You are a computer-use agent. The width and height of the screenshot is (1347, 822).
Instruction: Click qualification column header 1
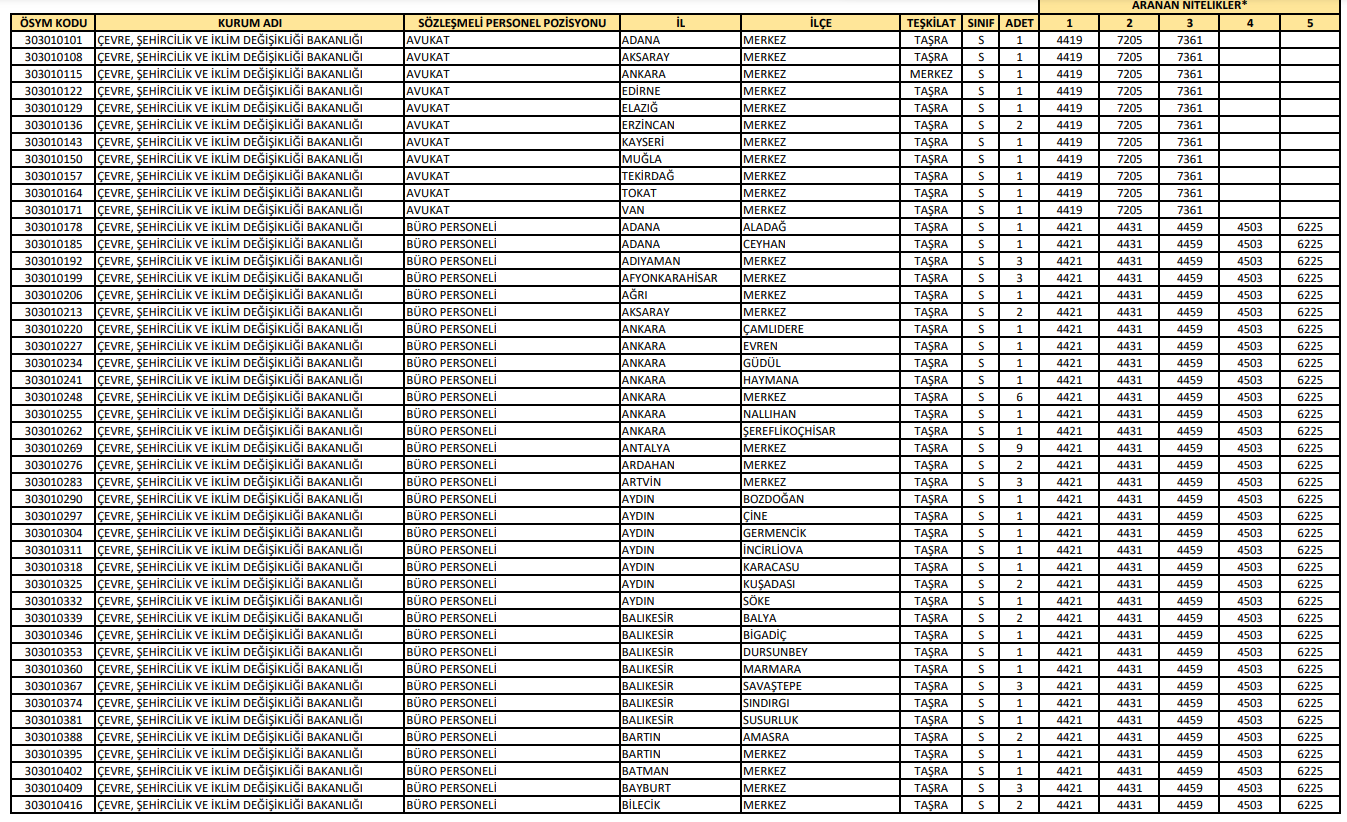click(x=1069, y=22)
